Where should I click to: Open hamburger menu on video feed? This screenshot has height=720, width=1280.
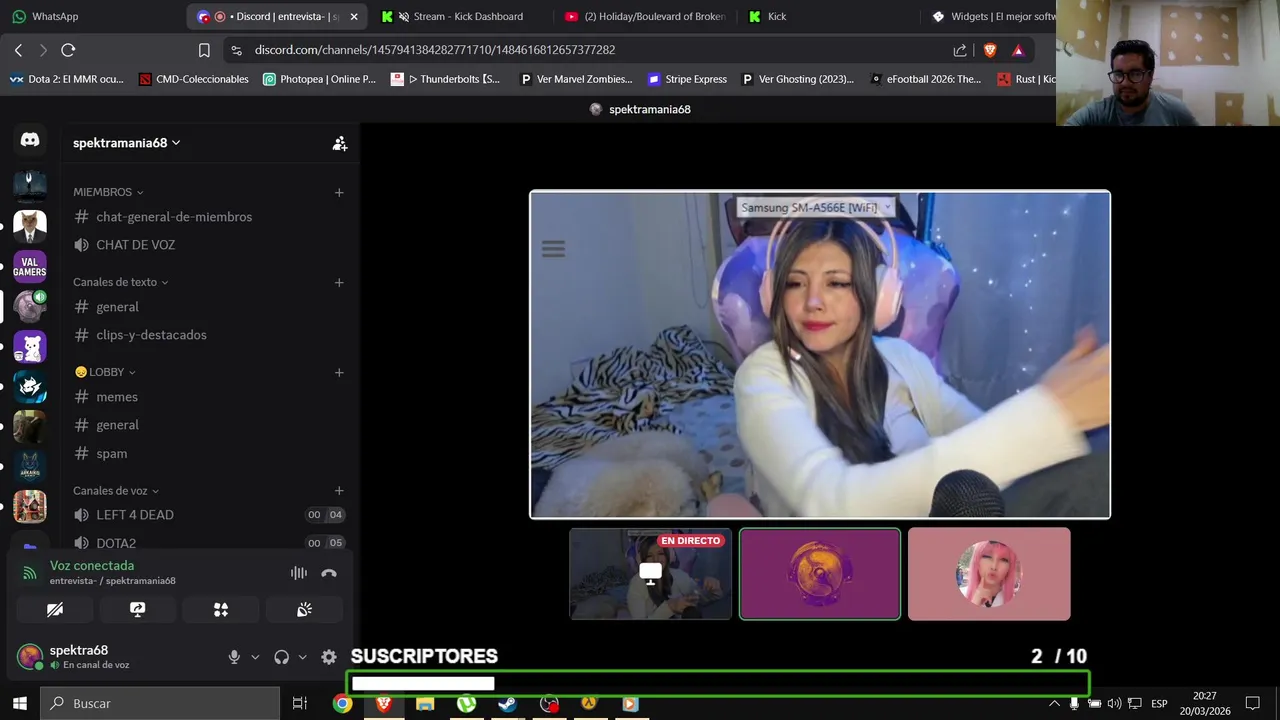[553, 249]
